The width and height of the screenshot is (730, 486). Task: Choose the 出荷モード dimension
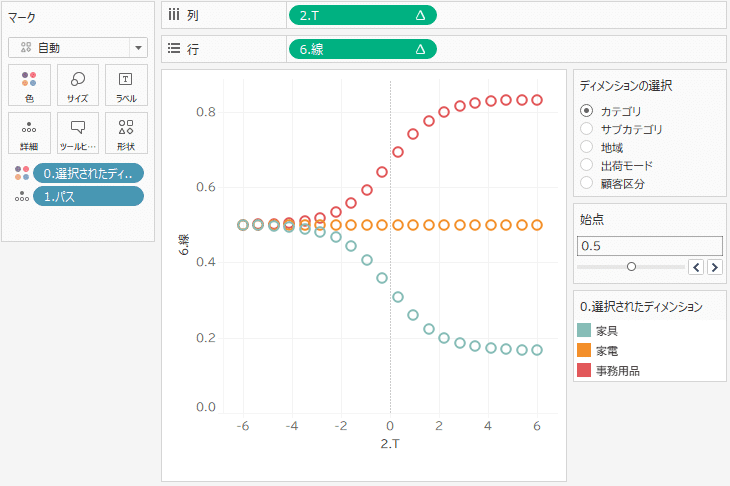587,165
